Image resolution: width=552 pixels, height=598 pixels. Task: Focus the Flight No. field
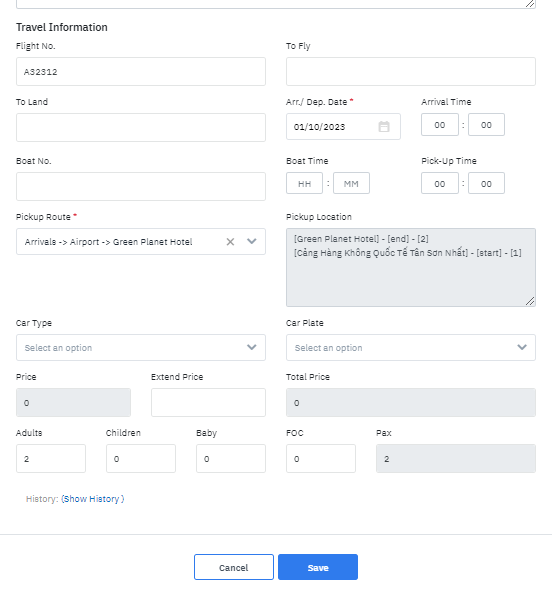pos(141,72)
